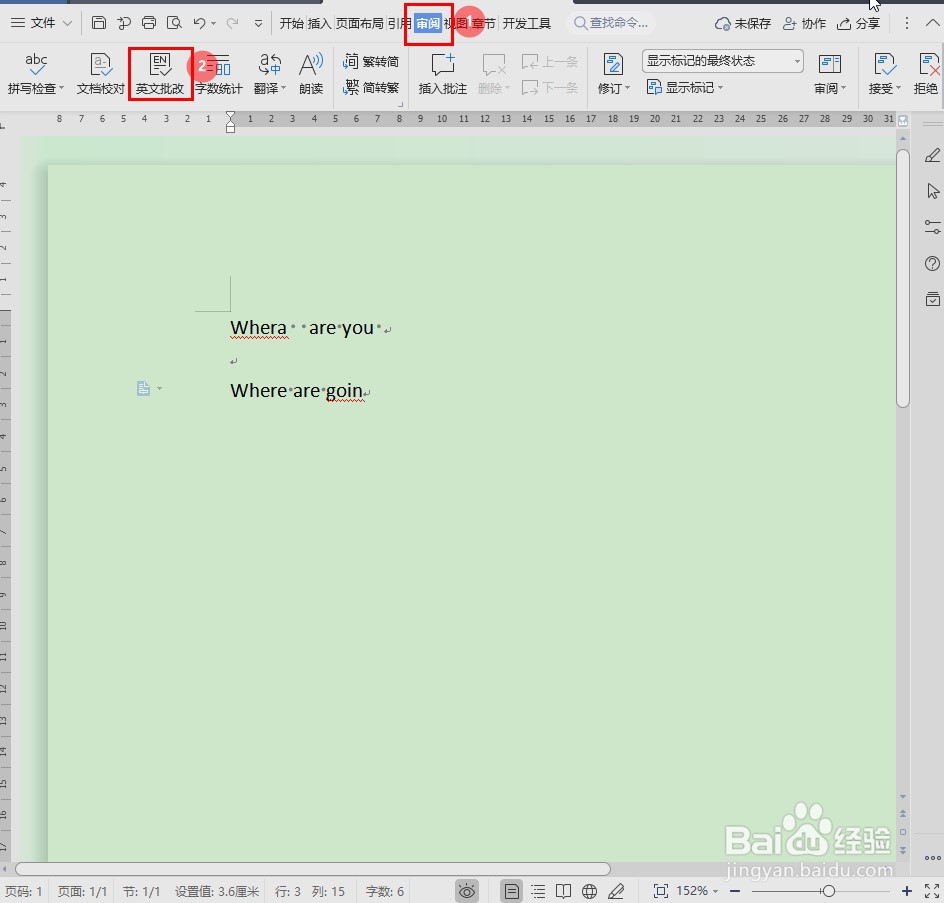Click the Save icon in quick toolbar
This screenshot has width=944, height=903.
[99, 23]
